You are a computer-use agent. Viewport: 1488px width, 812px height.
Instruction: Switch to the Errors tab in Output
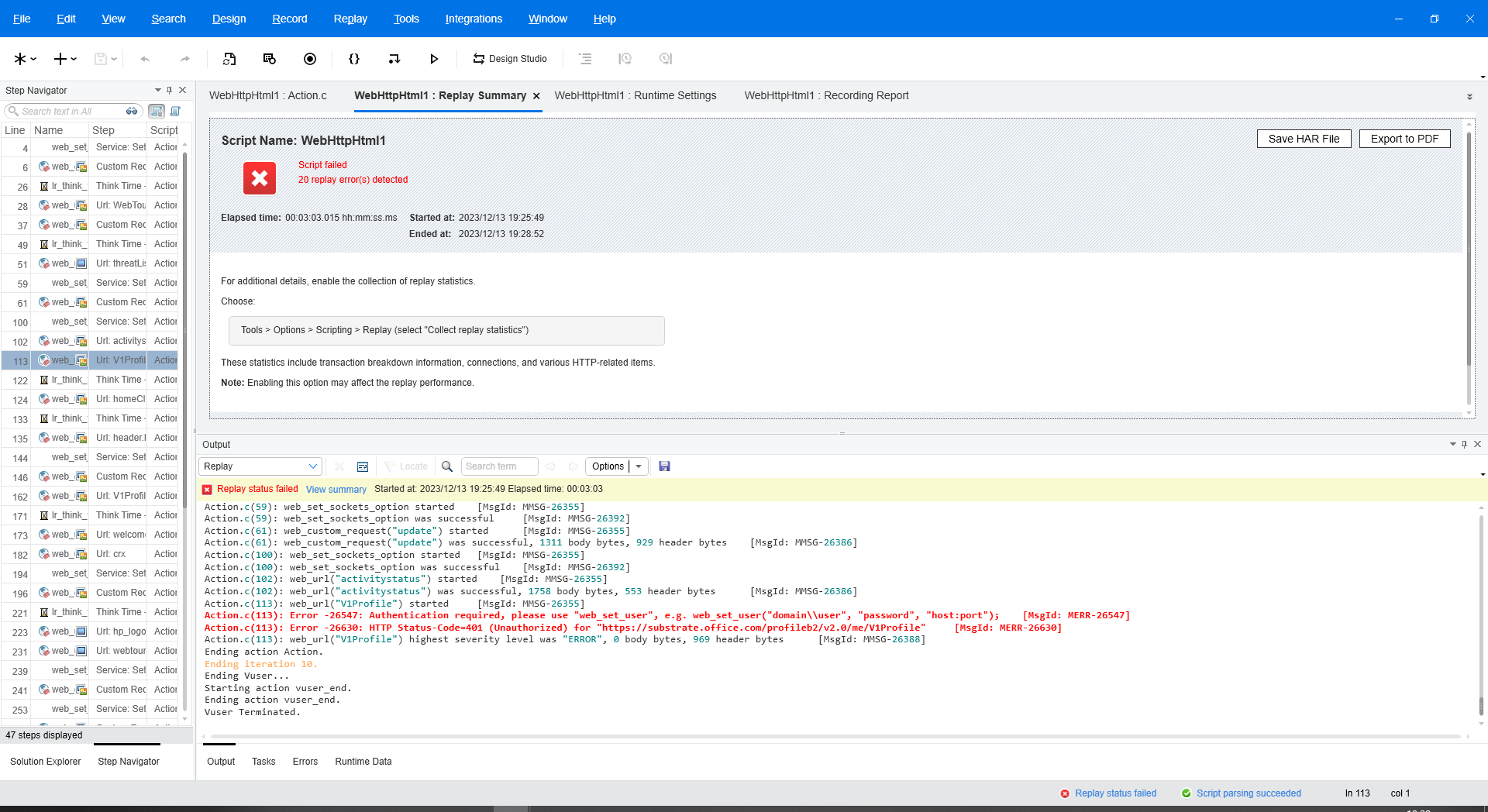tap(305, 762)
